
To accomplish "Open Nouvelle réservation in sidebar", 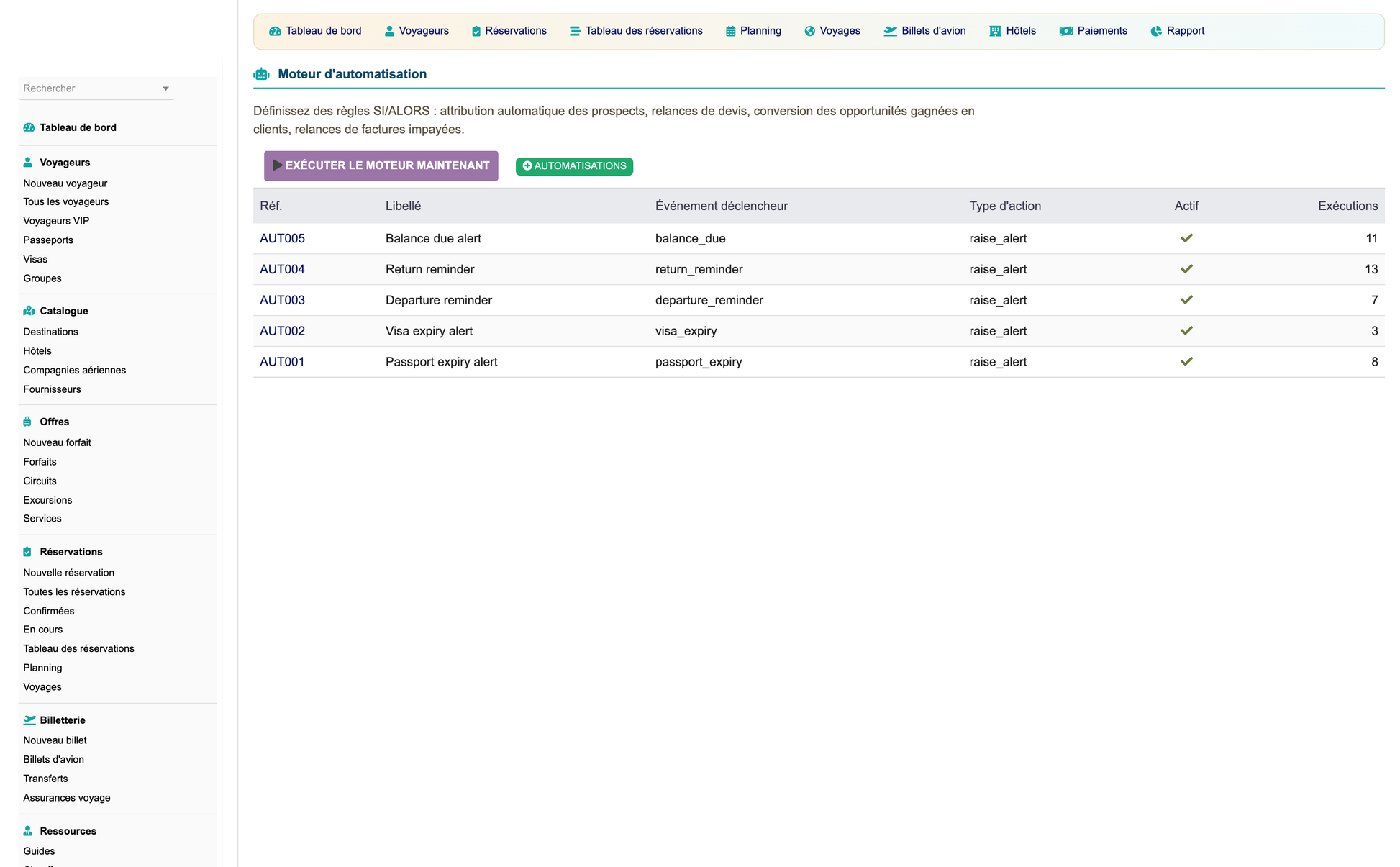I will point(68,573).
